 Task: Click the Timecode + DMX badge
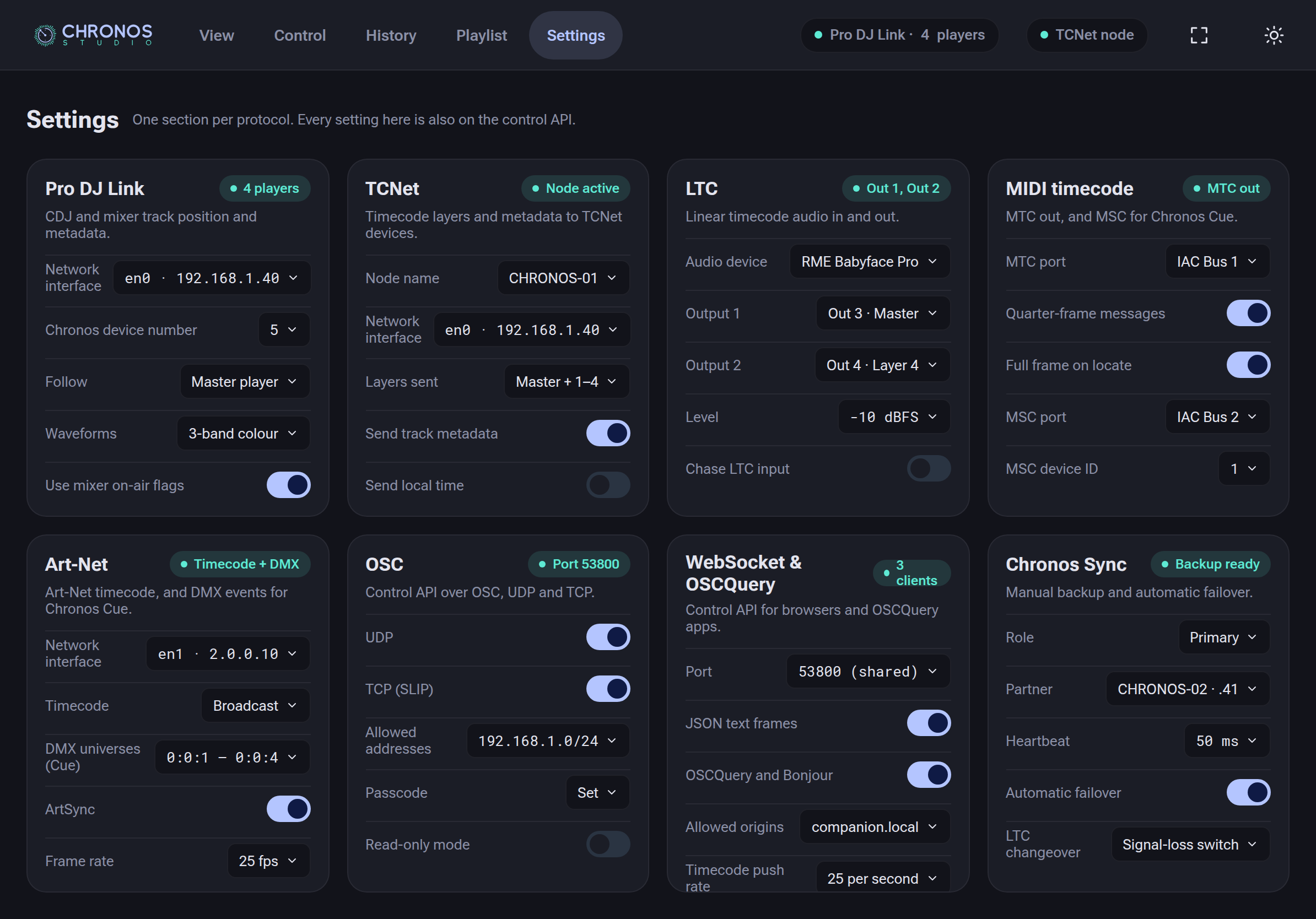click(240, 564)
